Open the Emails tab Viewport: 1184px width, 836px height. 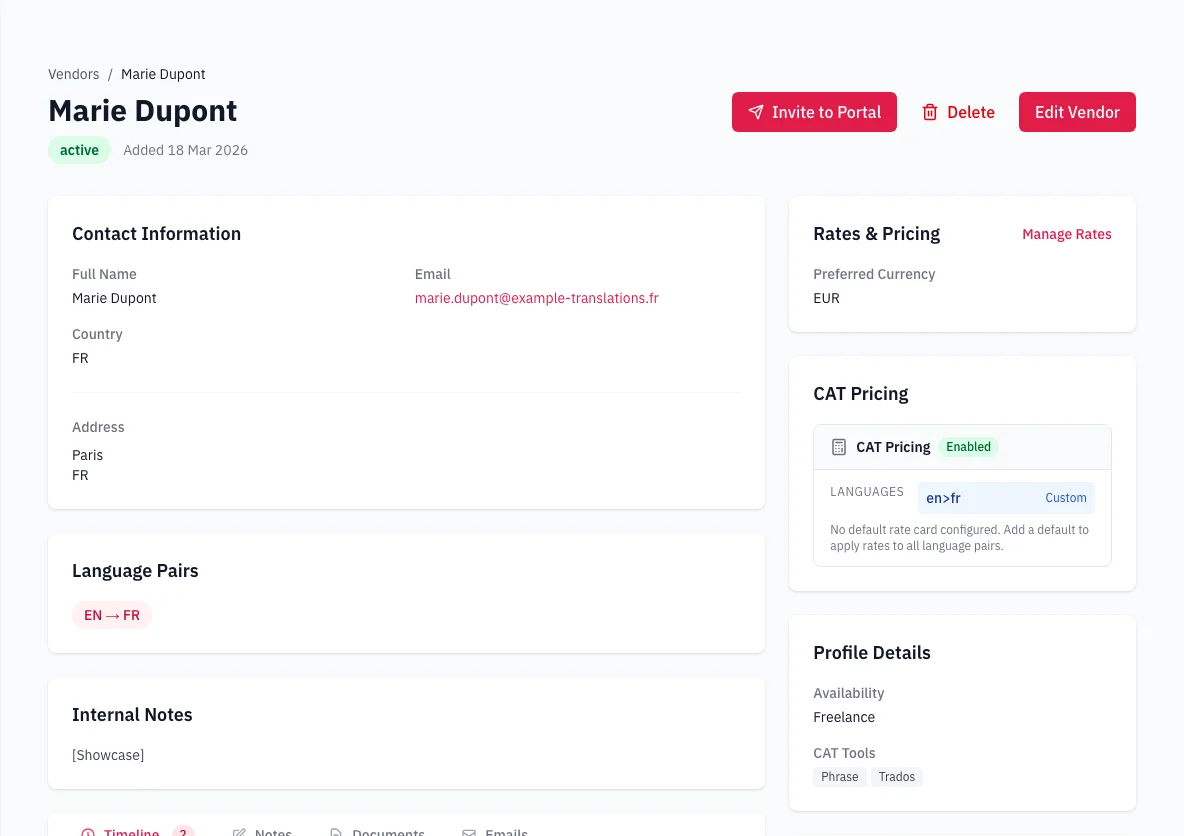tap(507, 832)
